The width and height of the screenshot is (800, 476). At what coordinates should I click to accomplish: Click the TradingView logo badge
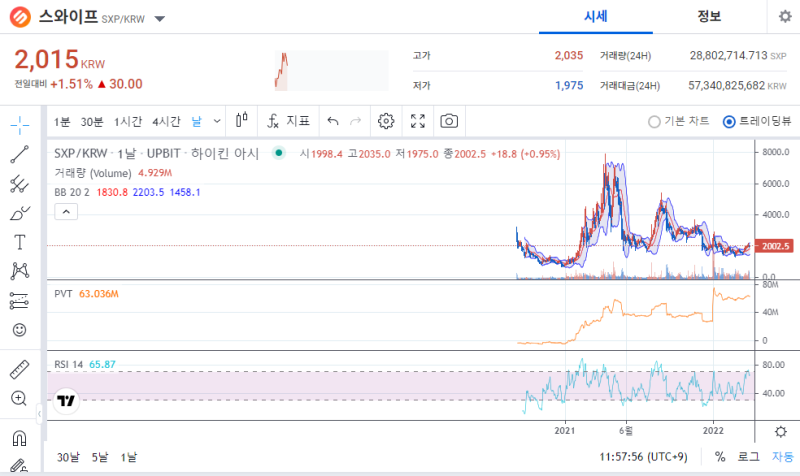66,400
